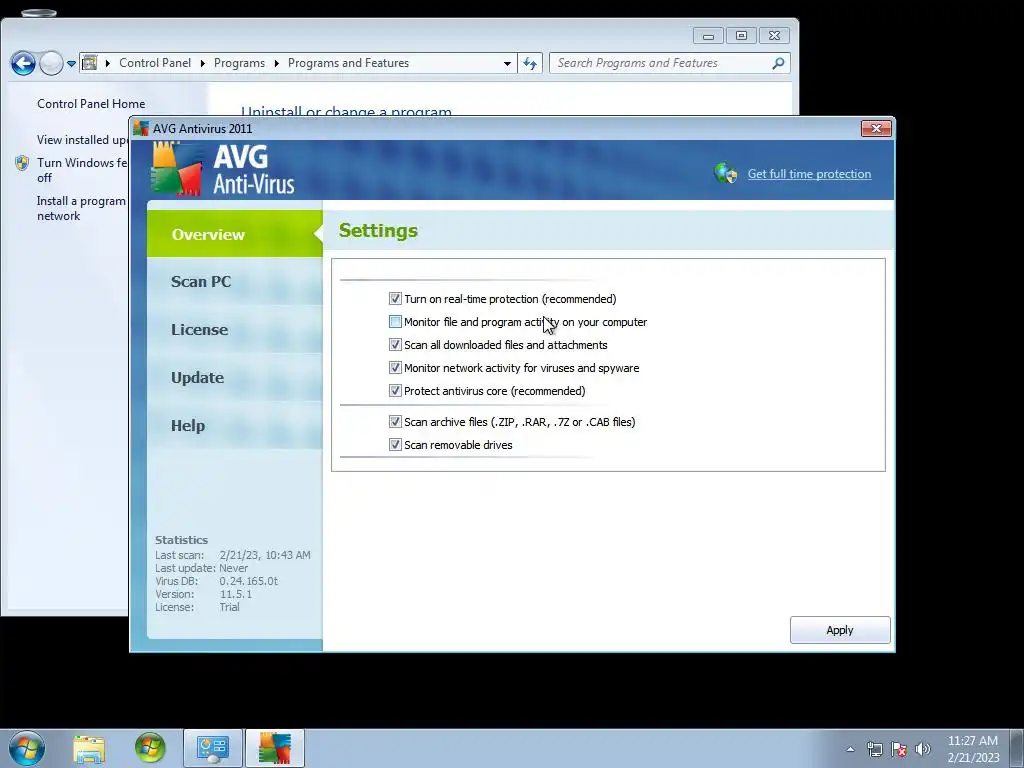The image size is (1024, 768).
Task: Click the AVG Anti-Virus logo in header
Action: [223, 169]
